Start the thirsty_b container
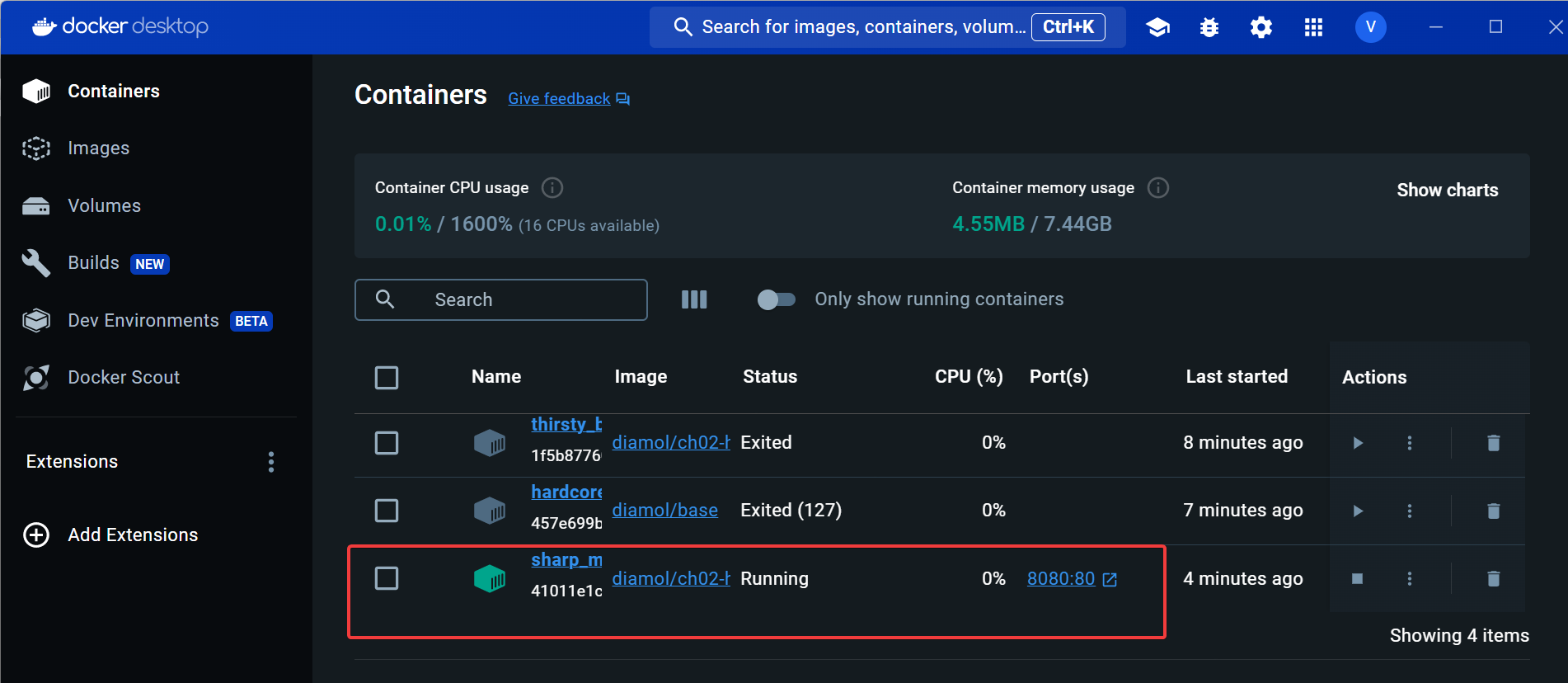Image resolution: width=1568 pixels, height=683 pixels. (1358, 443)
